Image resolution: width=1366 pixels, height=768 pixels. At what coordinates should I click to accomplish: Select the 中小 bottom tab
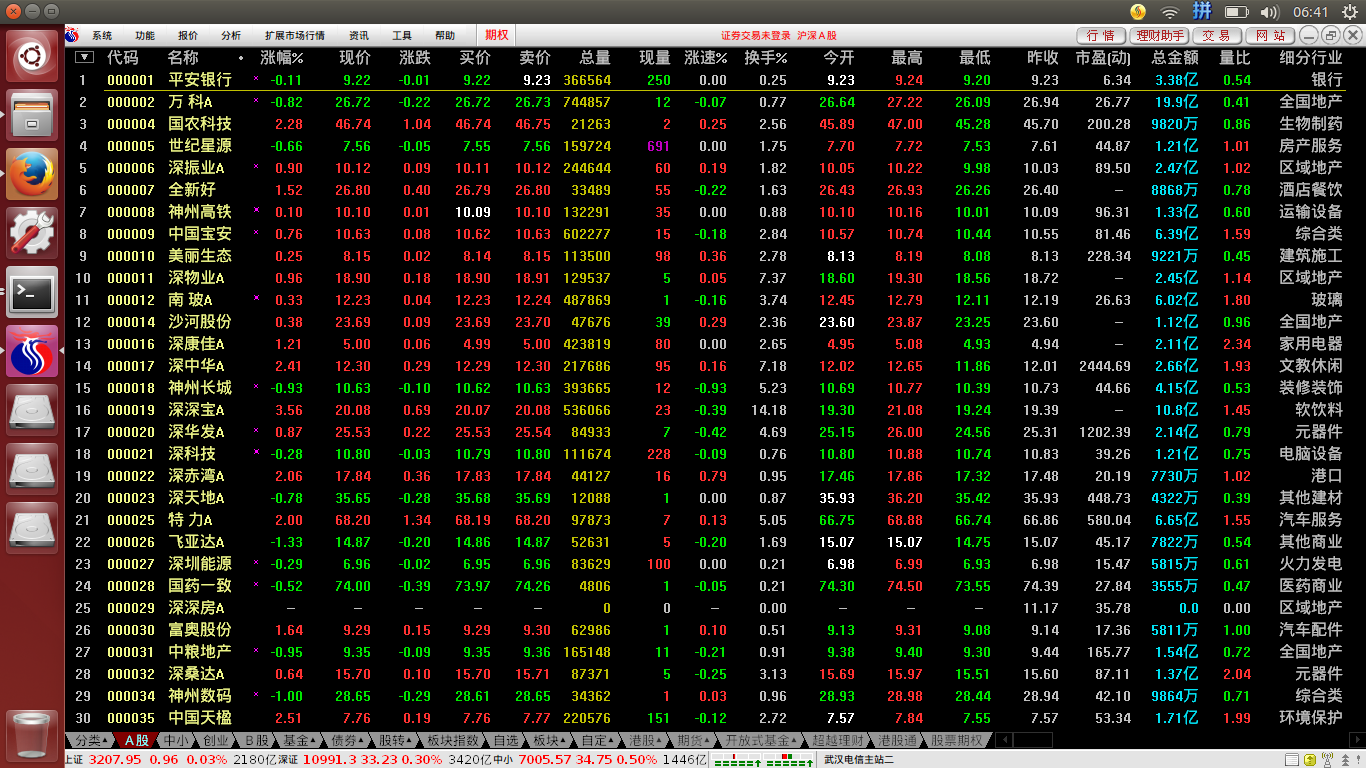[177, 741]
